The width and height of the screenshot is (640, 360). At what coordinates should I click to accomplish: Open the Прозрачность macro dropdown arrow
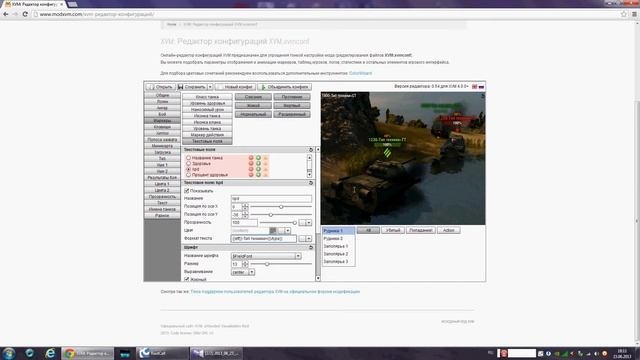coord(309,222)
